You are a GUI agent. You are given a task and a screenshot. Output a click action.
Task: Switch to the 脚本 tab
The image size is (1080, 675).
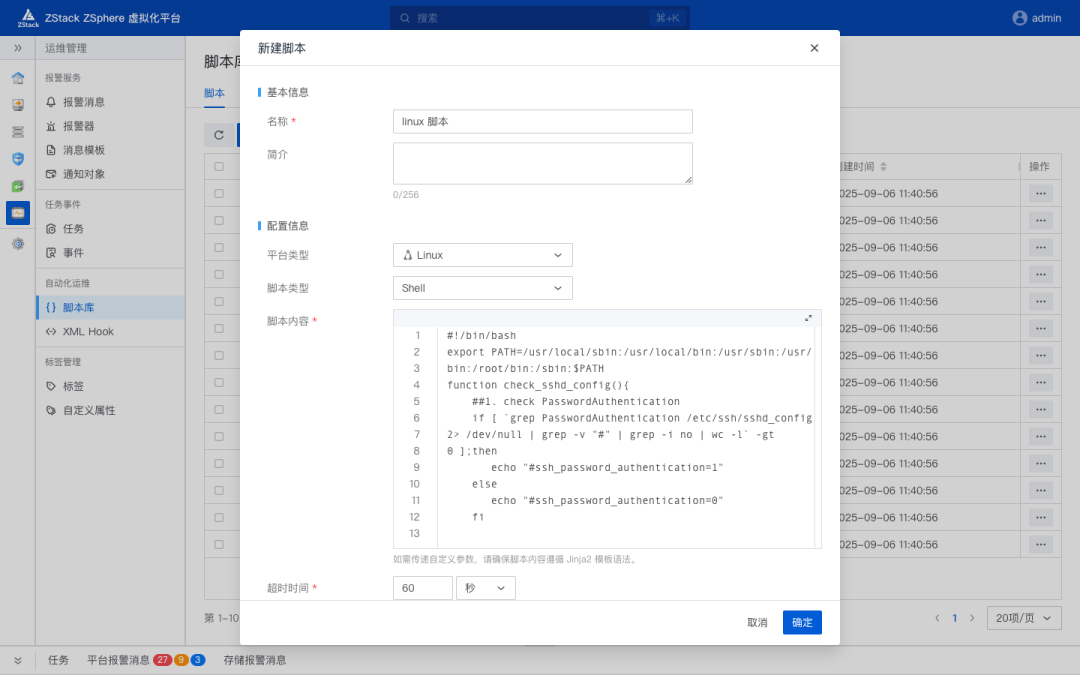(x=214, y=93)
